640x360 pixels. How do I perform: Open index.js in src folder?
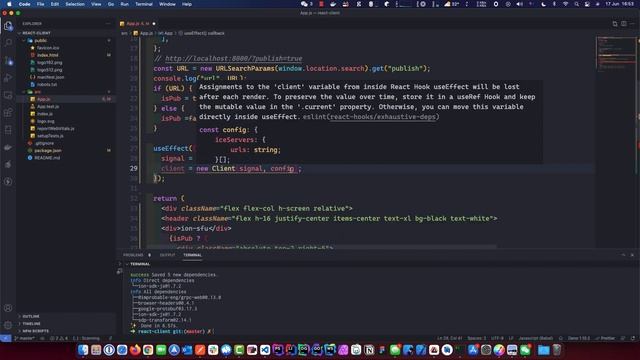[x=44, y=114]
